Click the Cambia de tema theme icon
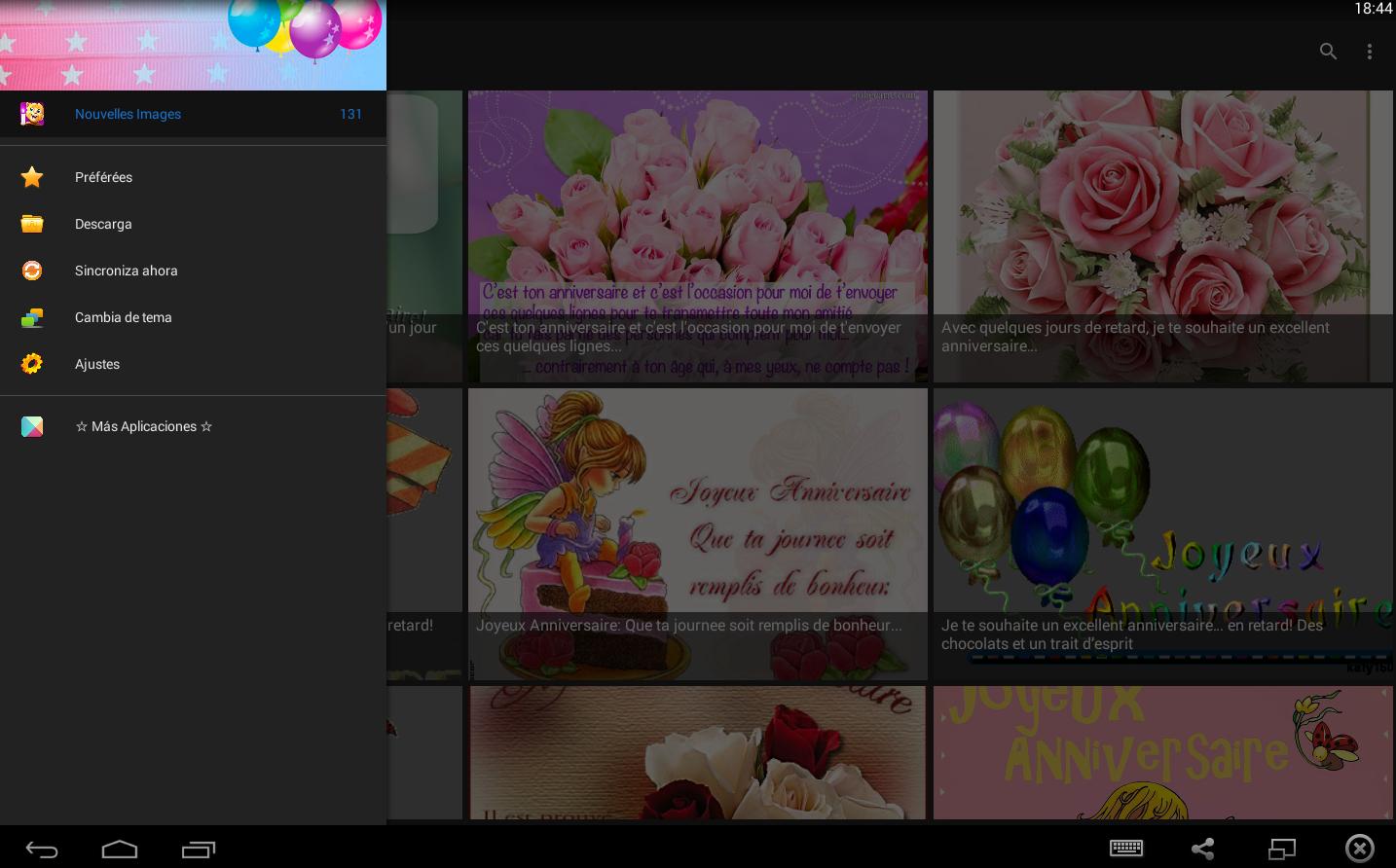Screen dimensions: 1396x868 pos(32,317)
